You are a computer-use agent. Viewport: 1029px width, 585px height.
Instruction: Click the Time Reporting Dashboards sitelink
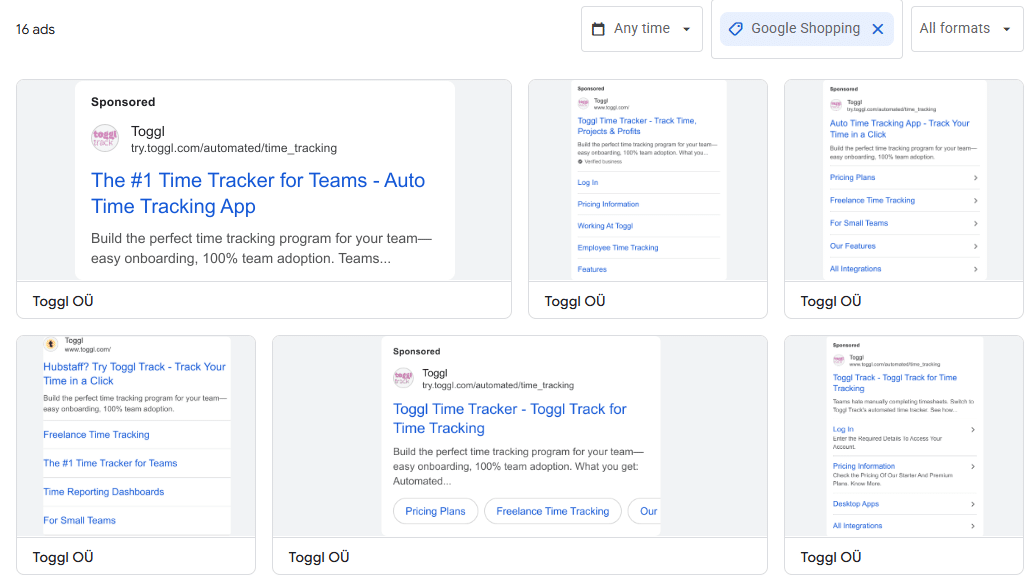(x=103, y=492)
